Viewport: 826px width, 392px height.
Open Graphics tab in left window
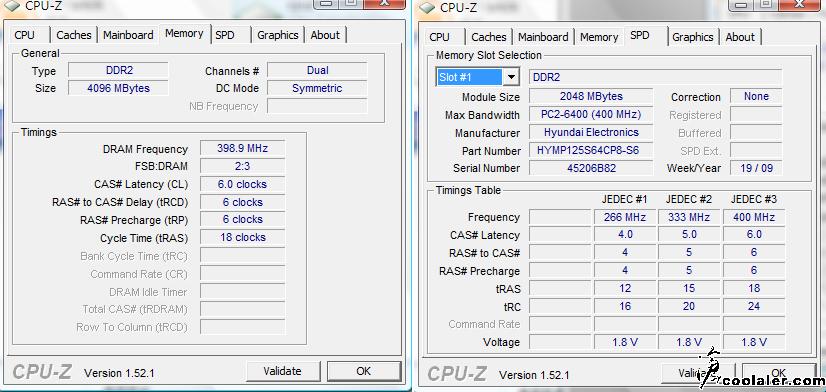(278, 35)
